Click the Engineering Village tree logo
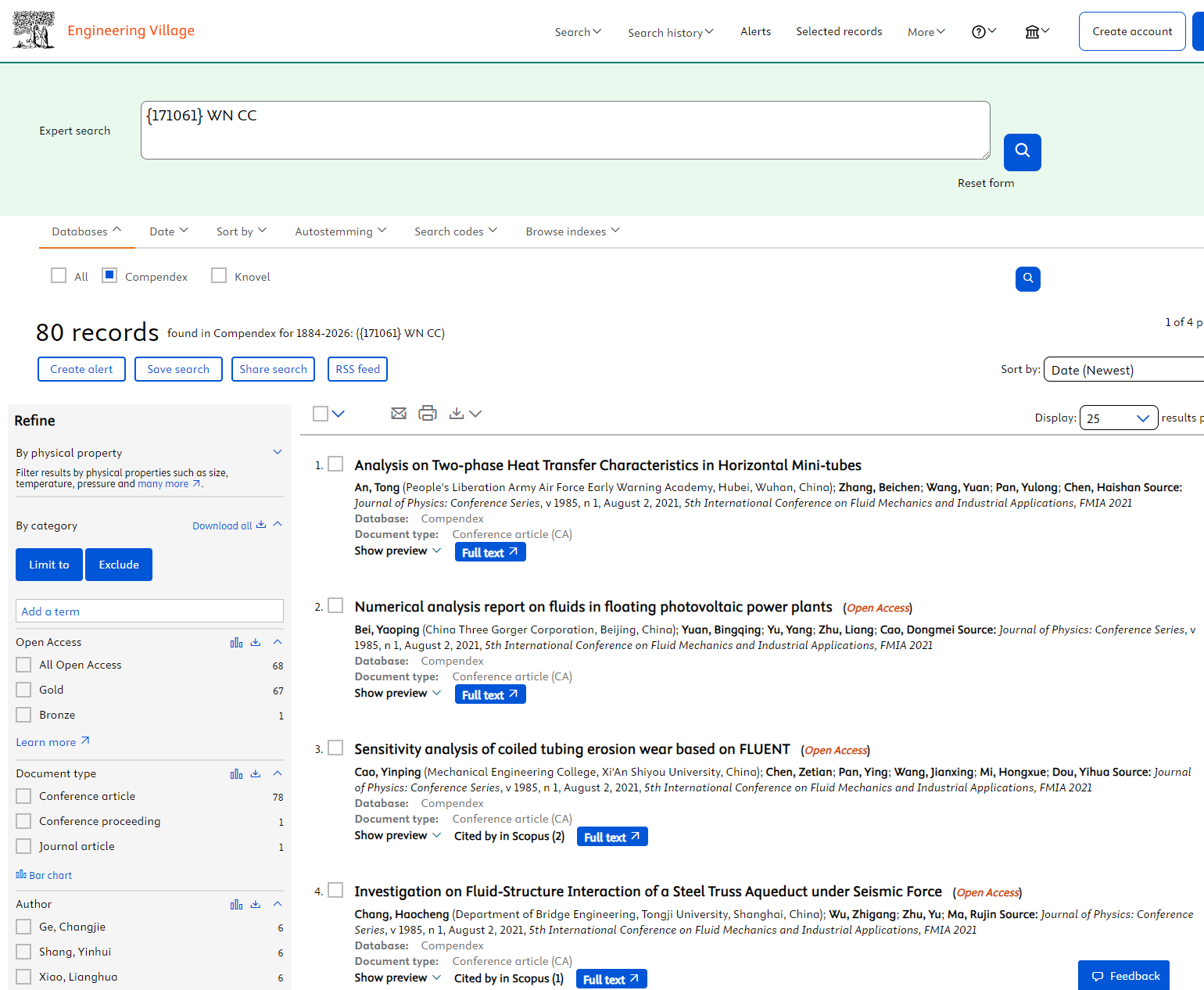Viewport: 1204px width, 990px height. pyautogui.click(x=34, y=30)
